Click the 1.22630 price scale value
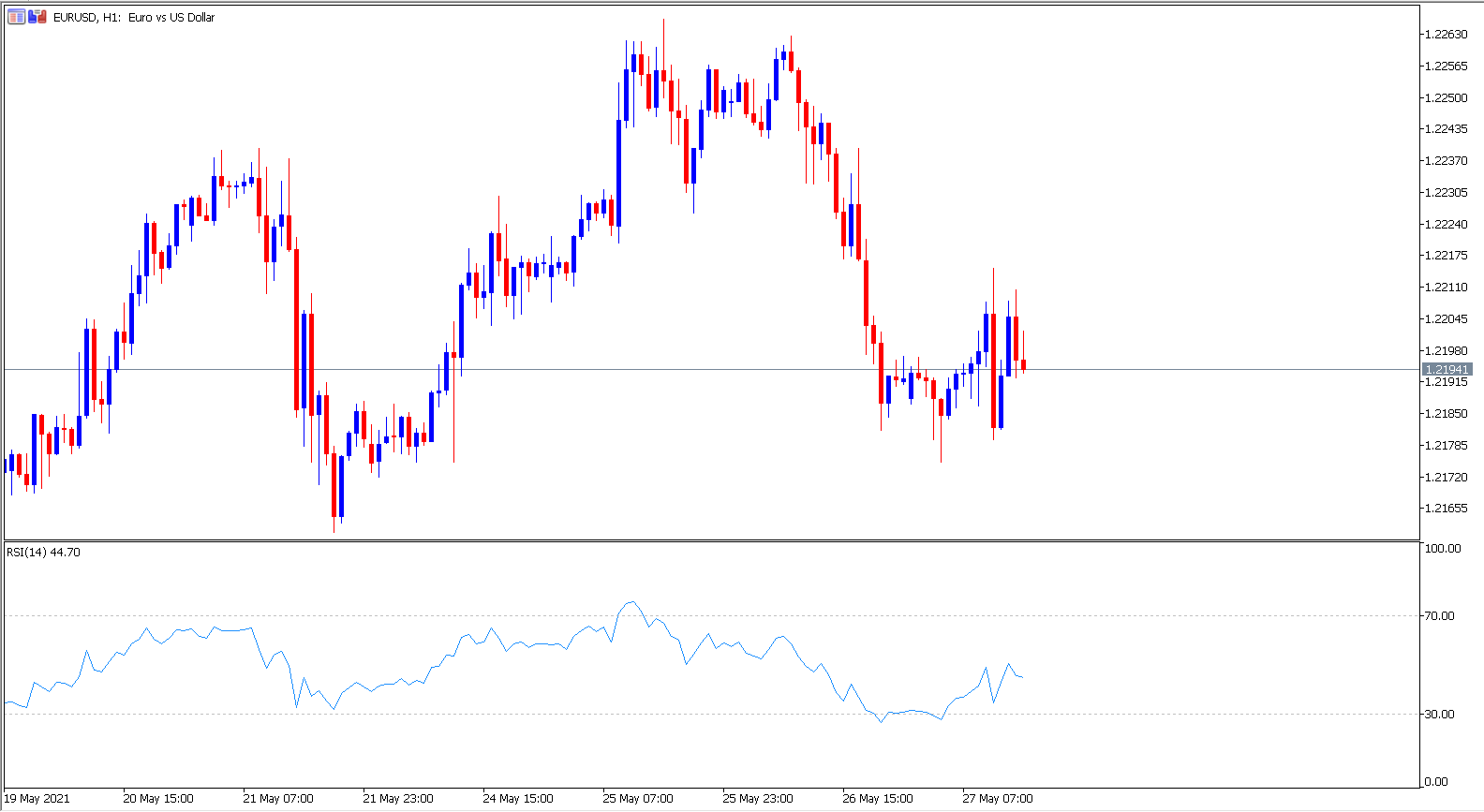 click(1446, 35)
